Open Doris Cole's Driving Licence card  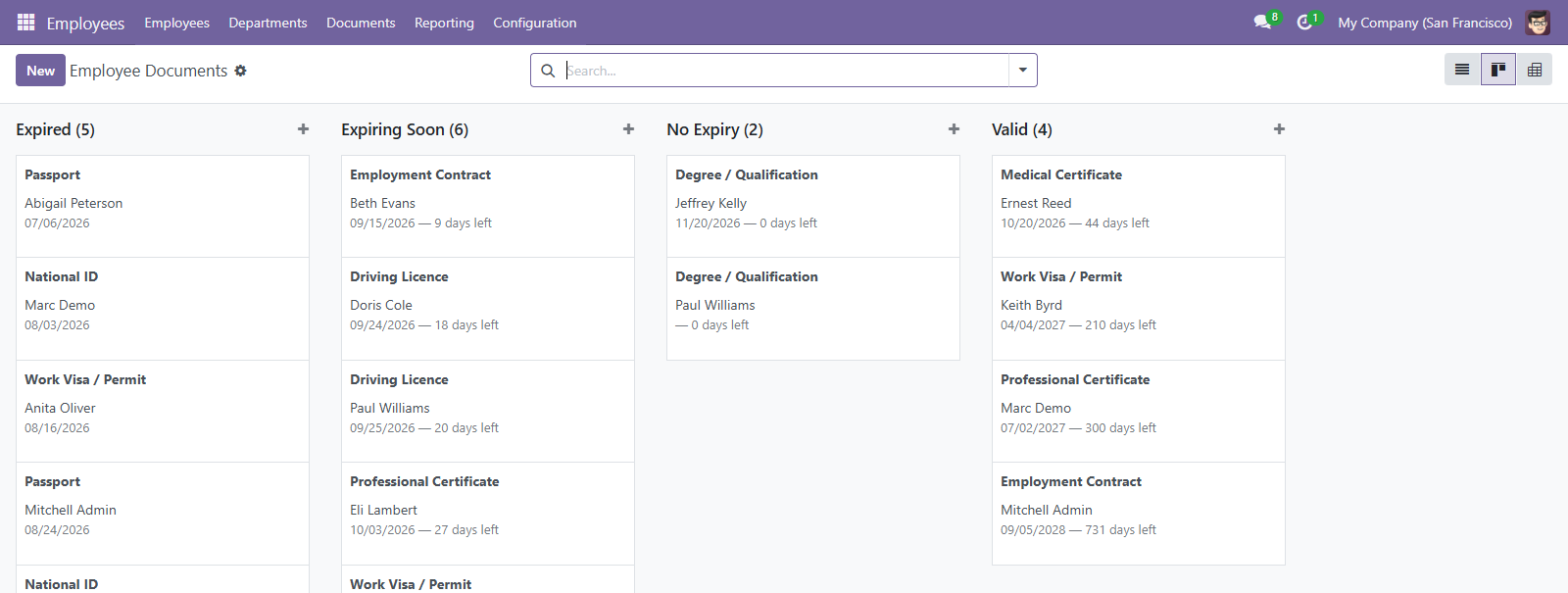tap(488, 309)
